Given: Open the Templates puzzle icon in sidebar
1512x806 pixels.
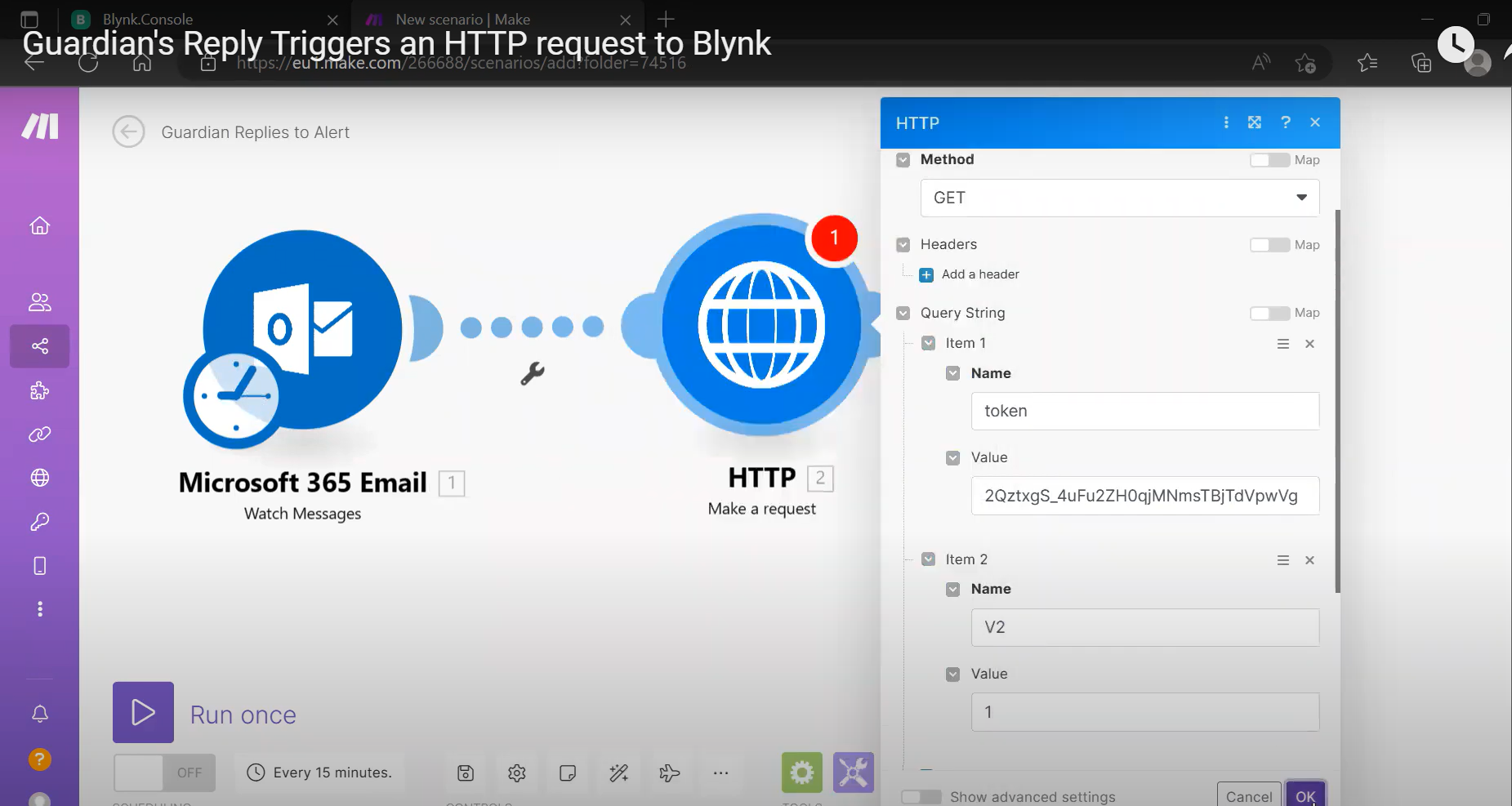Looking at the screenshot, I should point(39,390).
